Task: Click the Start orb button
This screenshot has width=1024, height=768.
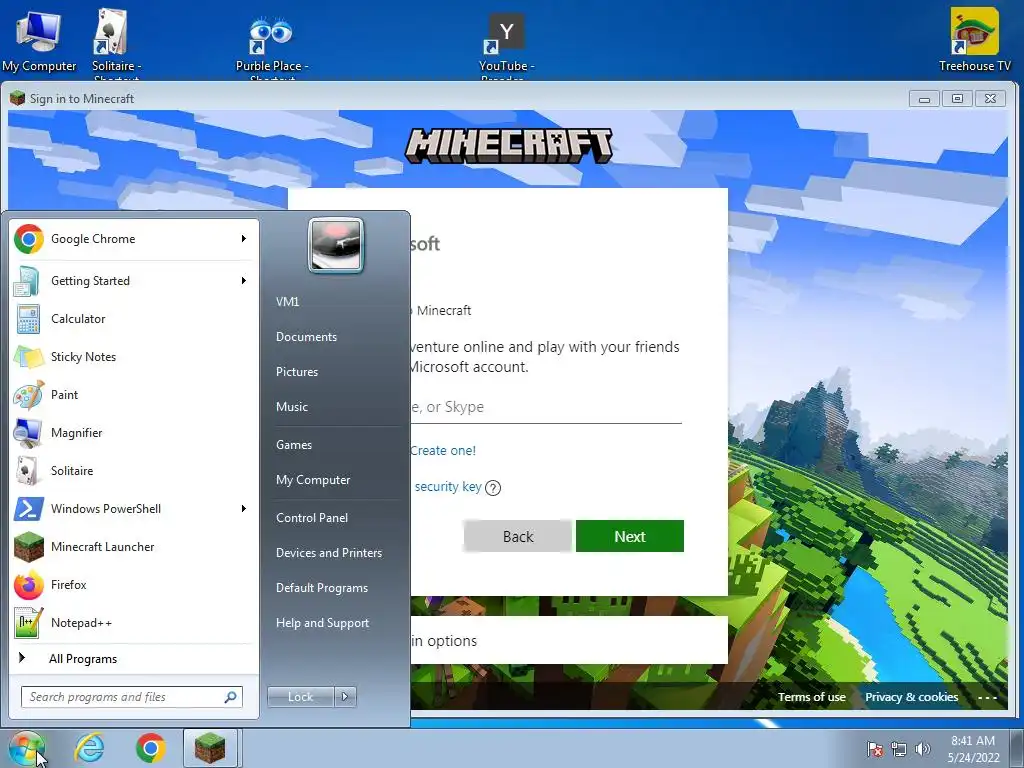Action: [27, 748]
